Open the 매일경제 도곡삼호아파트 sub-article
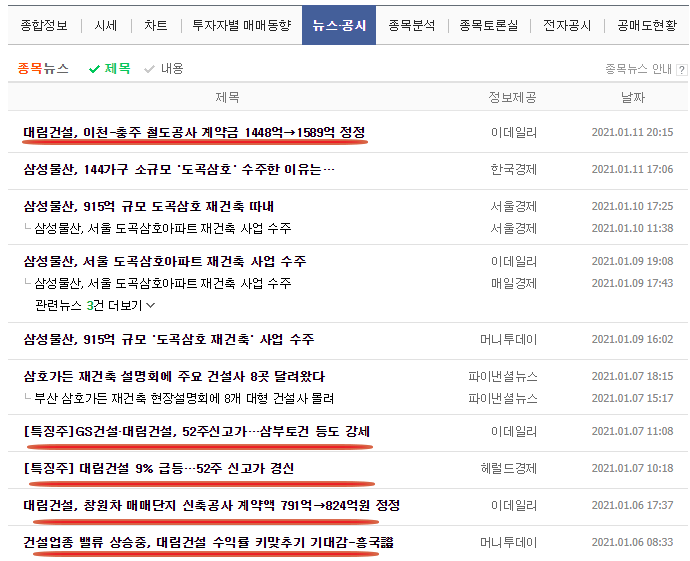 pos(163,283)
